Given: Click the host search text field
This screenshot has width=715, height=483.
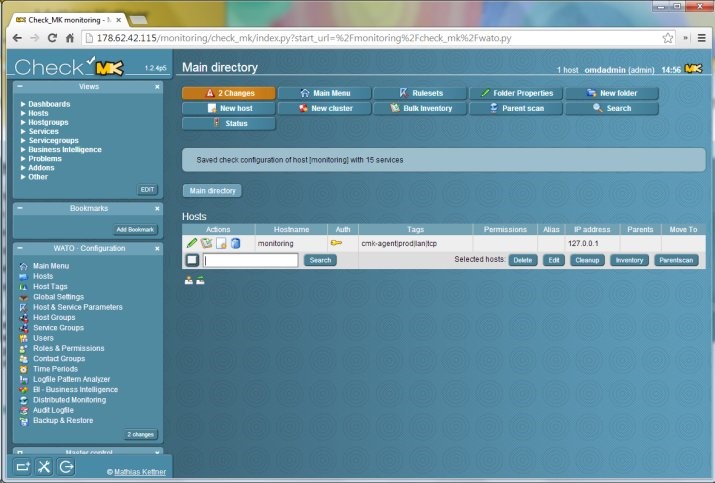Looking at the screenshot, I should (251, 260).
